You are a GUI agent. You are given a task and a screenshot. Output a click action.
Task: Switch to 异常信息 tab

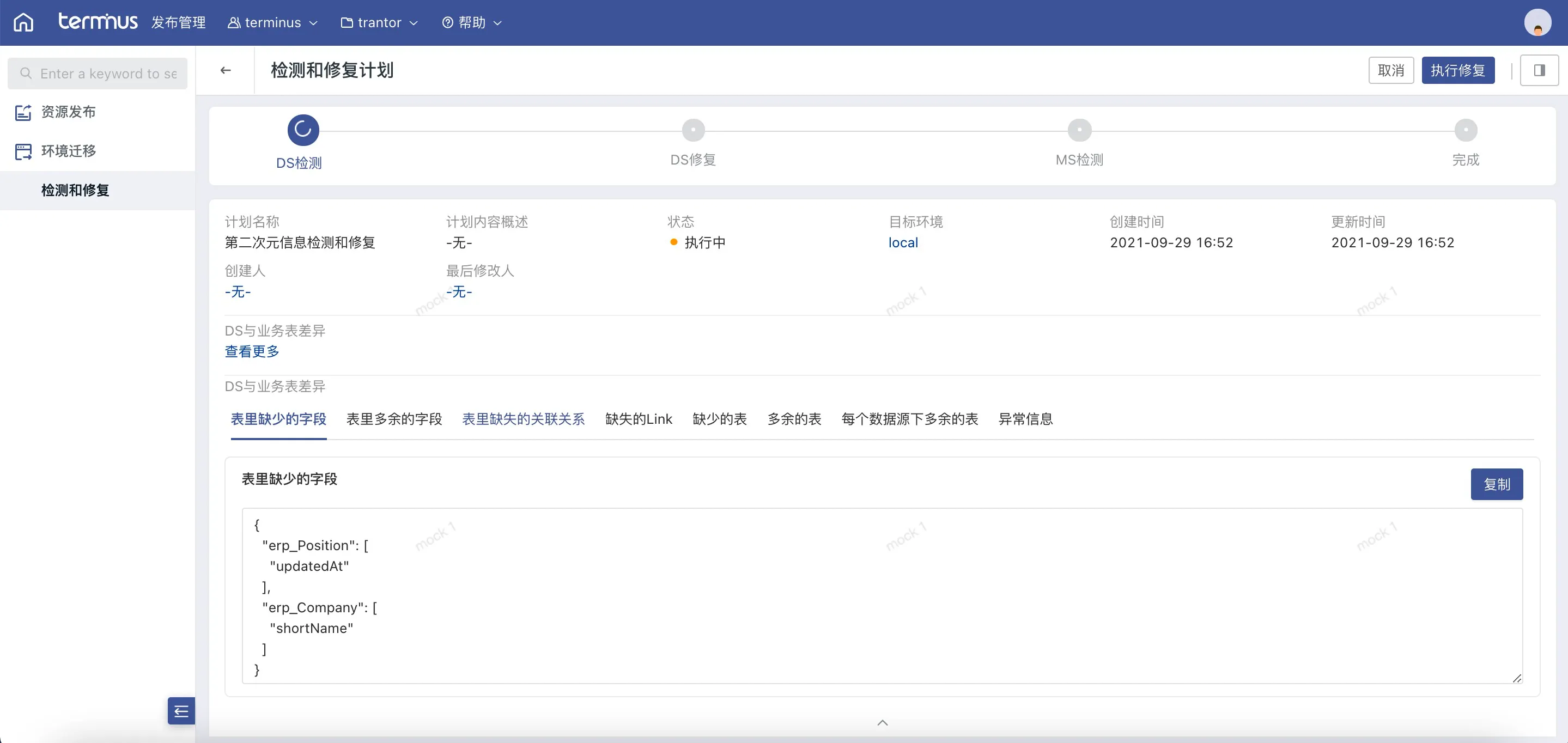(x=1025, y=419)
